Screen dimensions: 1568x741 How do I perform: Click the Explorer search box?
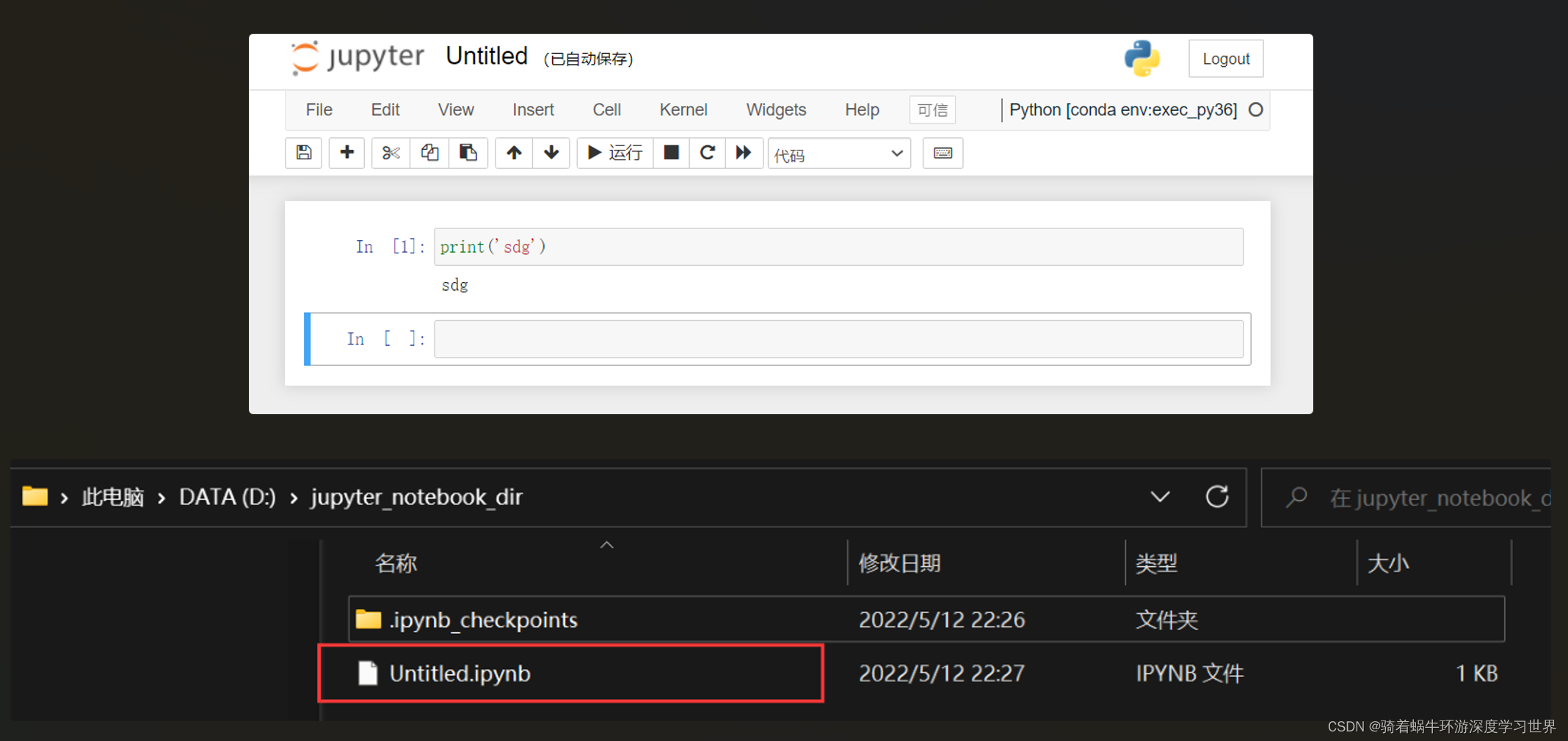[1406, 498]
